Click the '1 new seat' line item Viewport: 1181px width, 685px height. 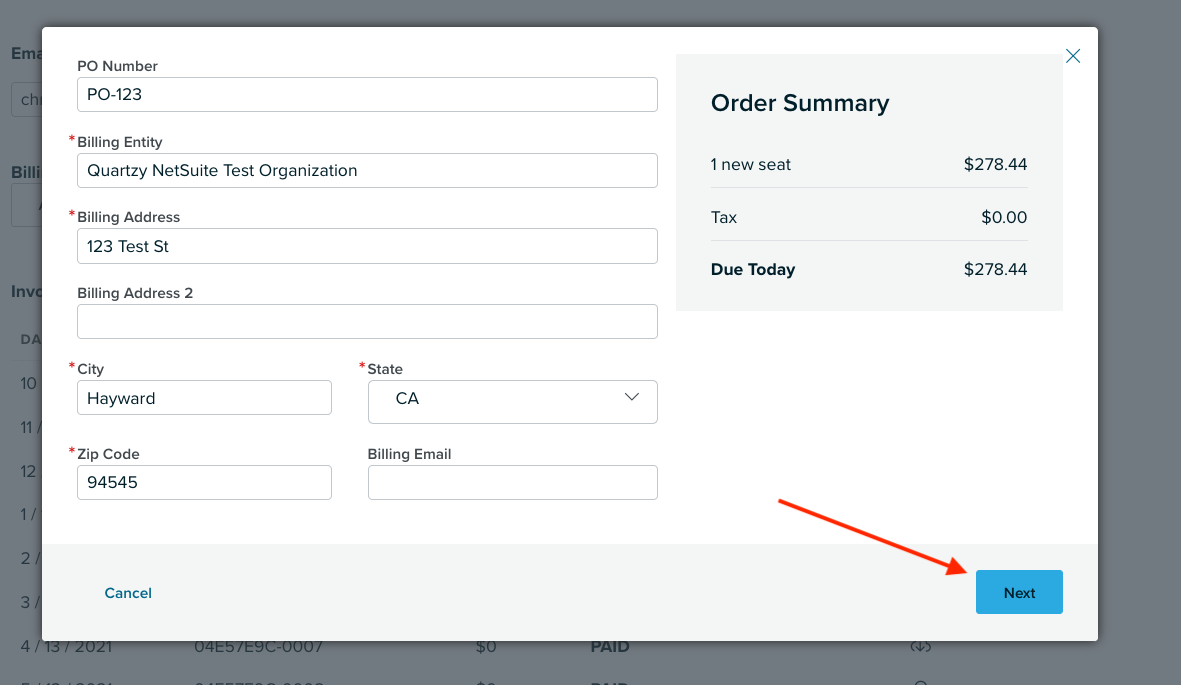pos(750,164)
